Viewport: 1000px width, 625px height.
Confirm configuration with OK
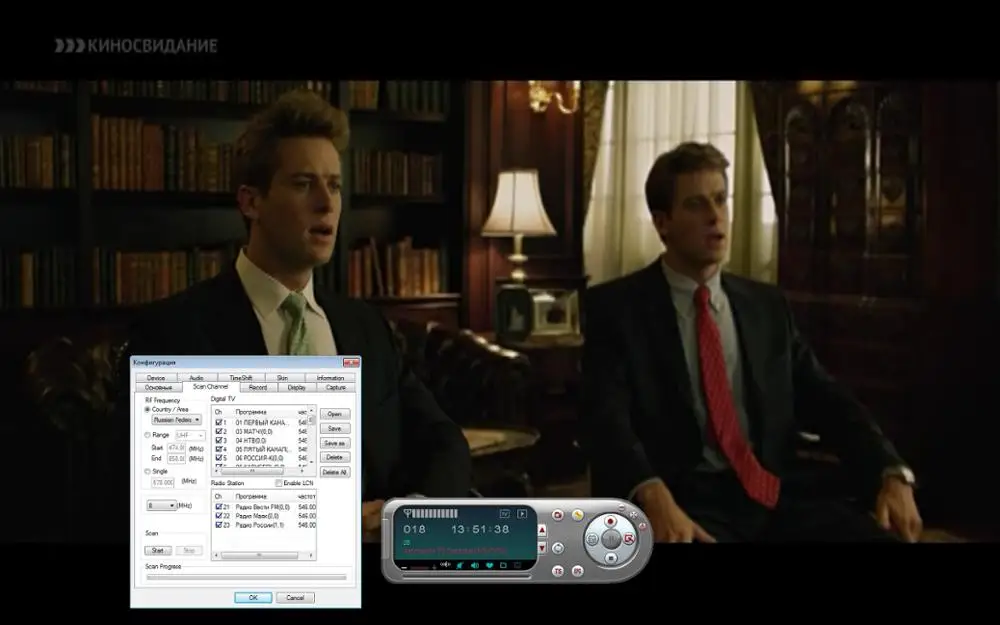pyautogui.click(x=253, y=598)
